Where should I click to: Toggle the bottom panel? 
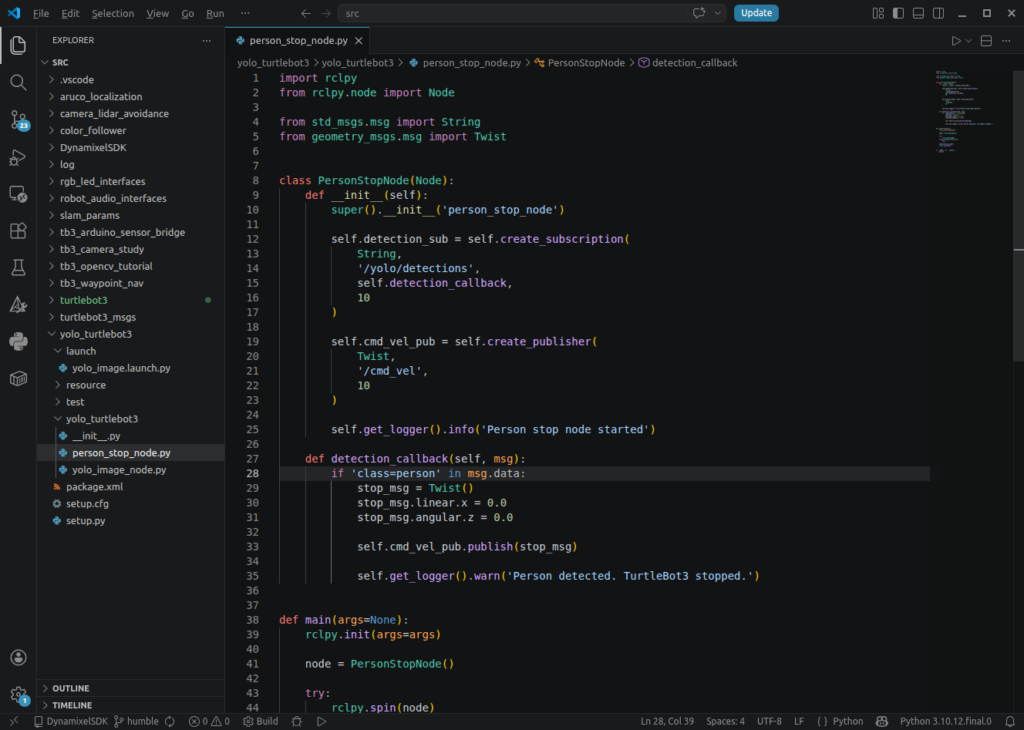pos(918,13)
